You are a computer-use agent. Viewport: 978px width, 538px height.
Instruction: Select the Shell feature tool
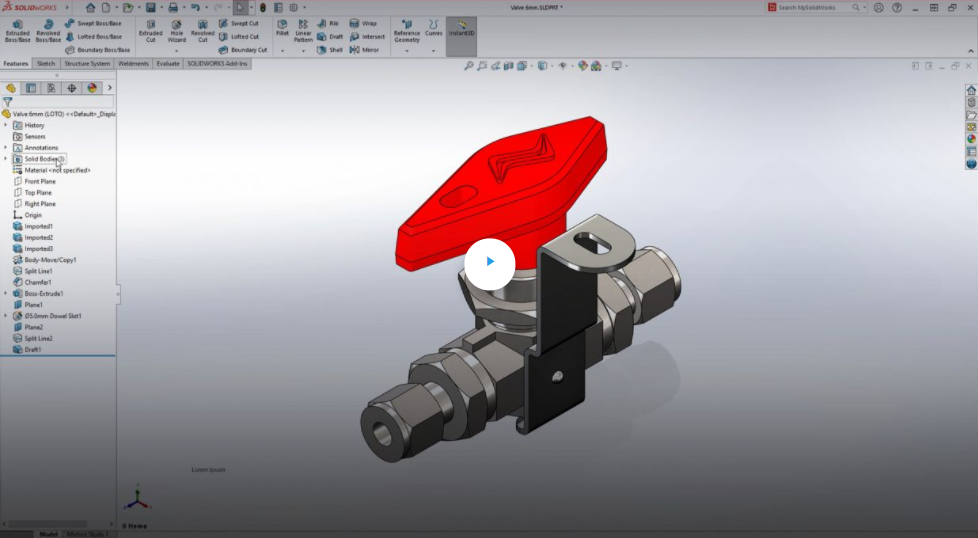pos(330,49)
